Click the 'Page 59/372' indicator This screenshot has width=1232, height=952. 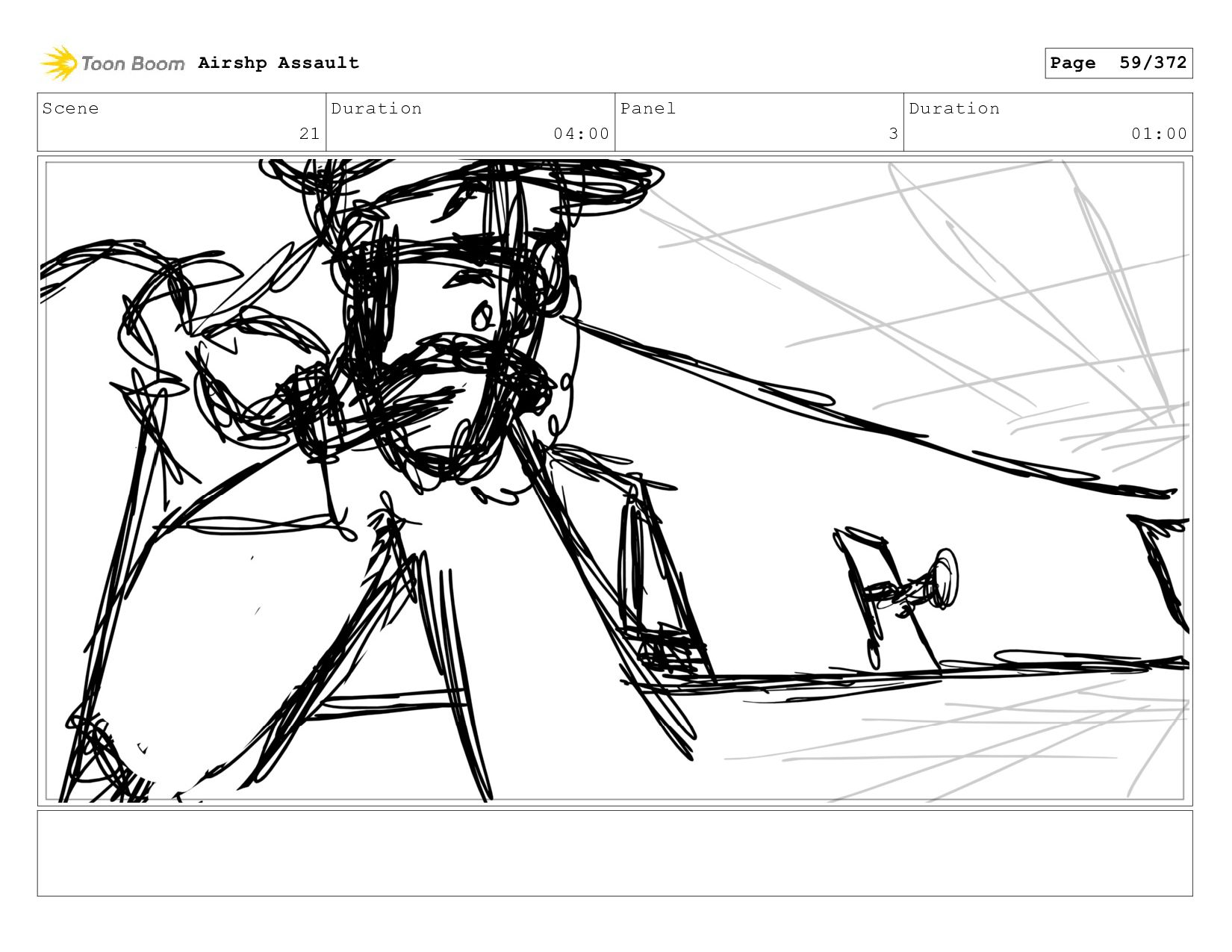click(x=1119, y=63)
